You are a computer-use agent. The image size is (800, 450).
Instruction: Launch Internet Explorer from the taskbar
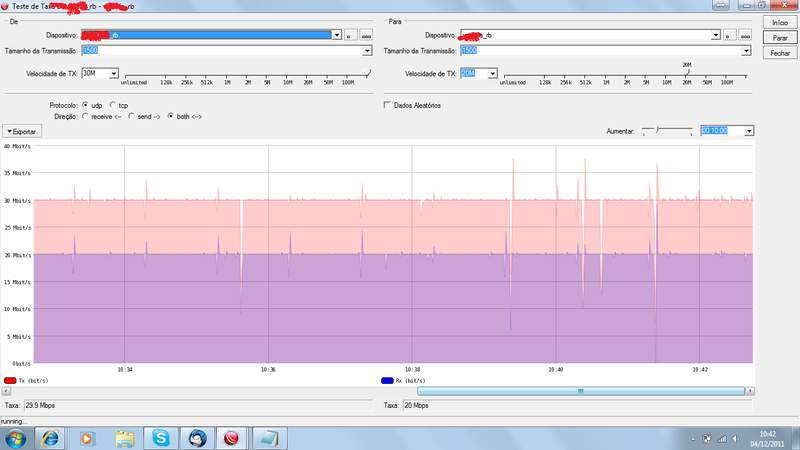point(50,438)
